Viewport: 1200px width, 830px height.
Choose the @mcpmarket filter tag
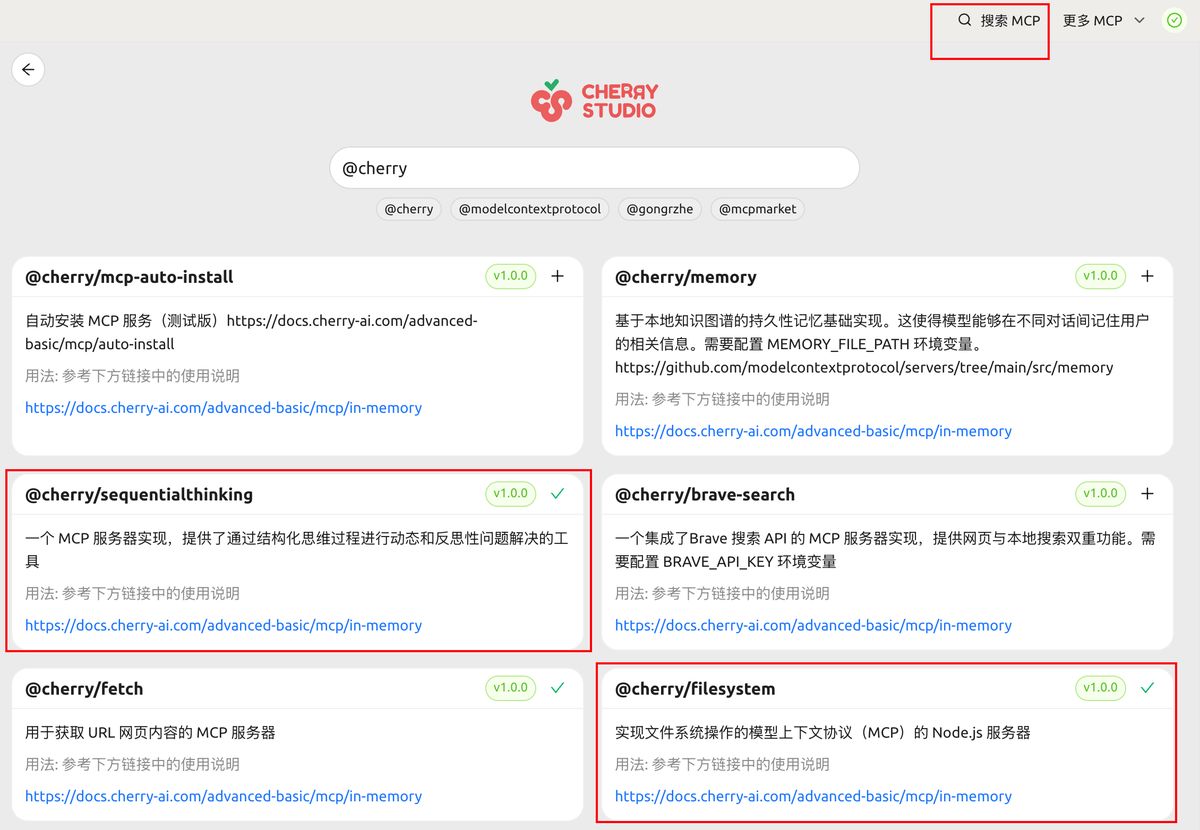pos(758,209)
